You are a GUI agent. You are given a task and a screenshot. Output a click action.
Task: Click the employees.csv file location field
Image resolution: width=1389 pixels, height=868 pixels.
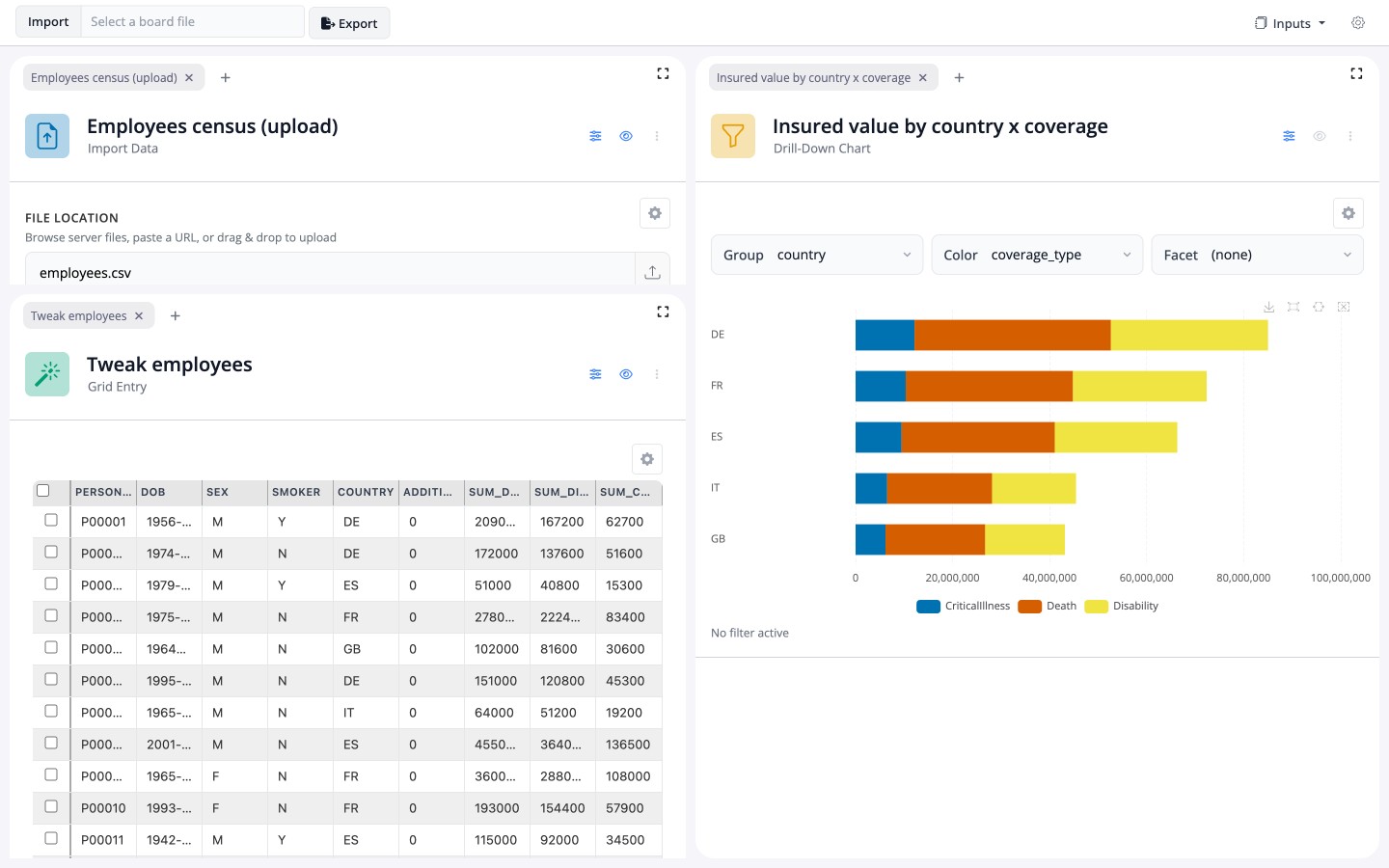(330, 272)
